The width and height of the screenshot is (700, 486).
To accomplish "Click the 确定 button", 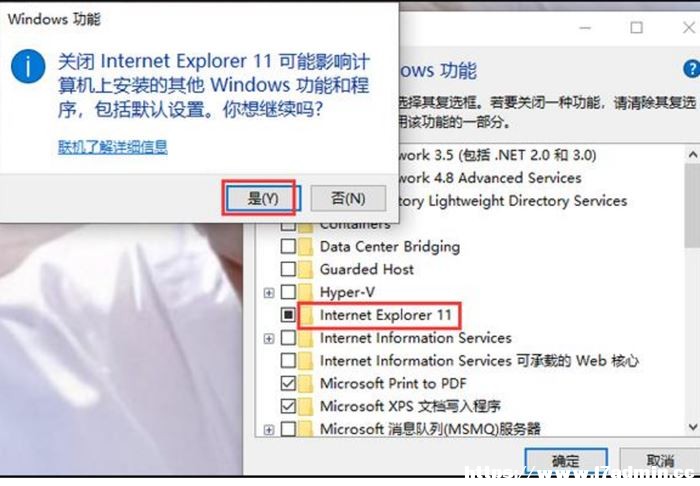I will coord(566,461).
